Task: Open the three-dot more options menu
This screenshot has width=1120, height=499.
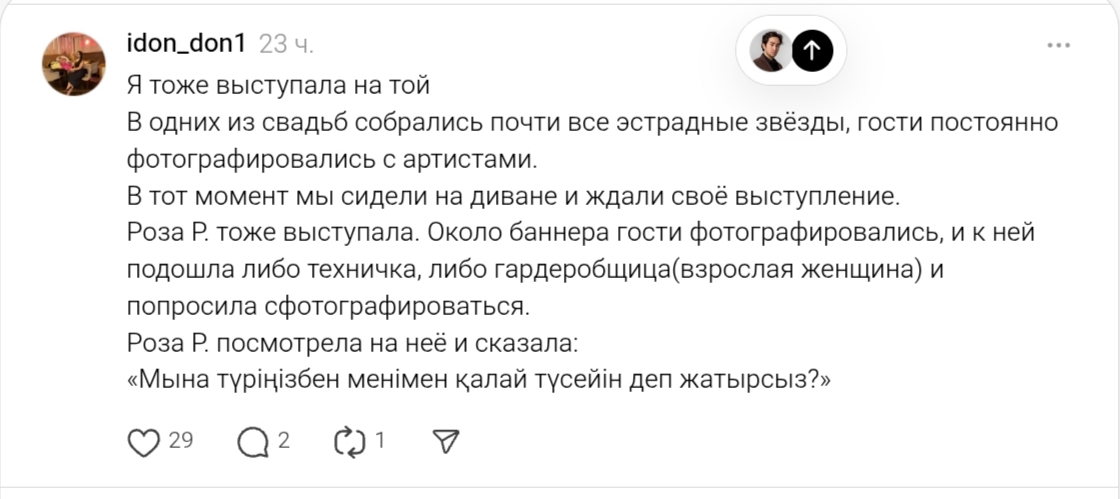Action: [1058, 45]
